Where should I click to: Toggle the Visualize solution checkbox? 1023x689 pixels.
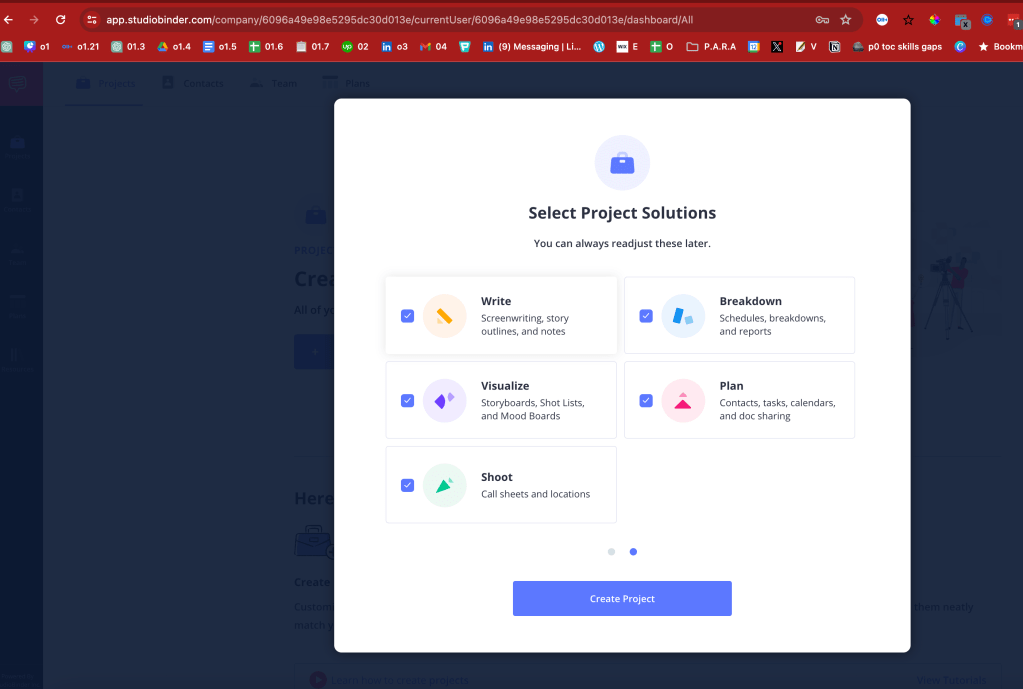[x=407, y=401]
